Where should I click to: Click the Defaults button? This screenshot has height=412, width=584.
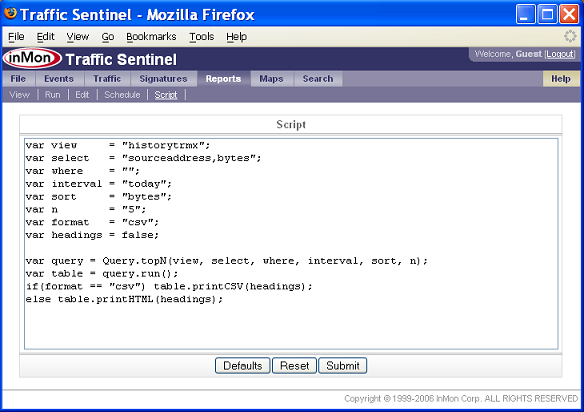[242, 365]
